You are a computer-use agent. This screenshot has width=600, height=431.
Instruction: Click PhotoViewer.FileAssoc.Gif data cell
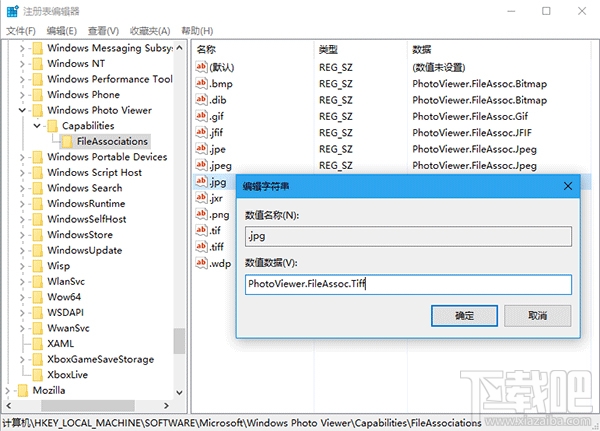pos(470,116)
